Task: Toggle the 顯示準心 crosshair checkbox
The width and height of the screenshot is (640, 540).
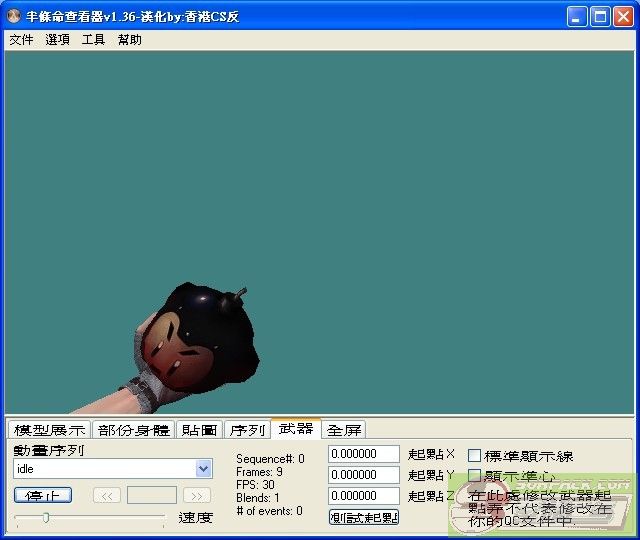Action: [x=475, y=476]
